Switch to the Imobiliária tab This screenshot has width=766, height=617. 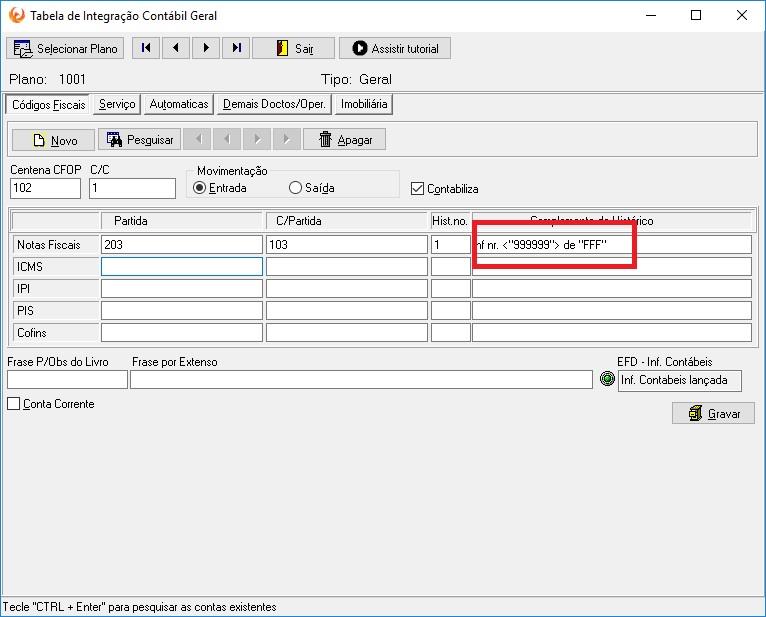tap(364, 104)
